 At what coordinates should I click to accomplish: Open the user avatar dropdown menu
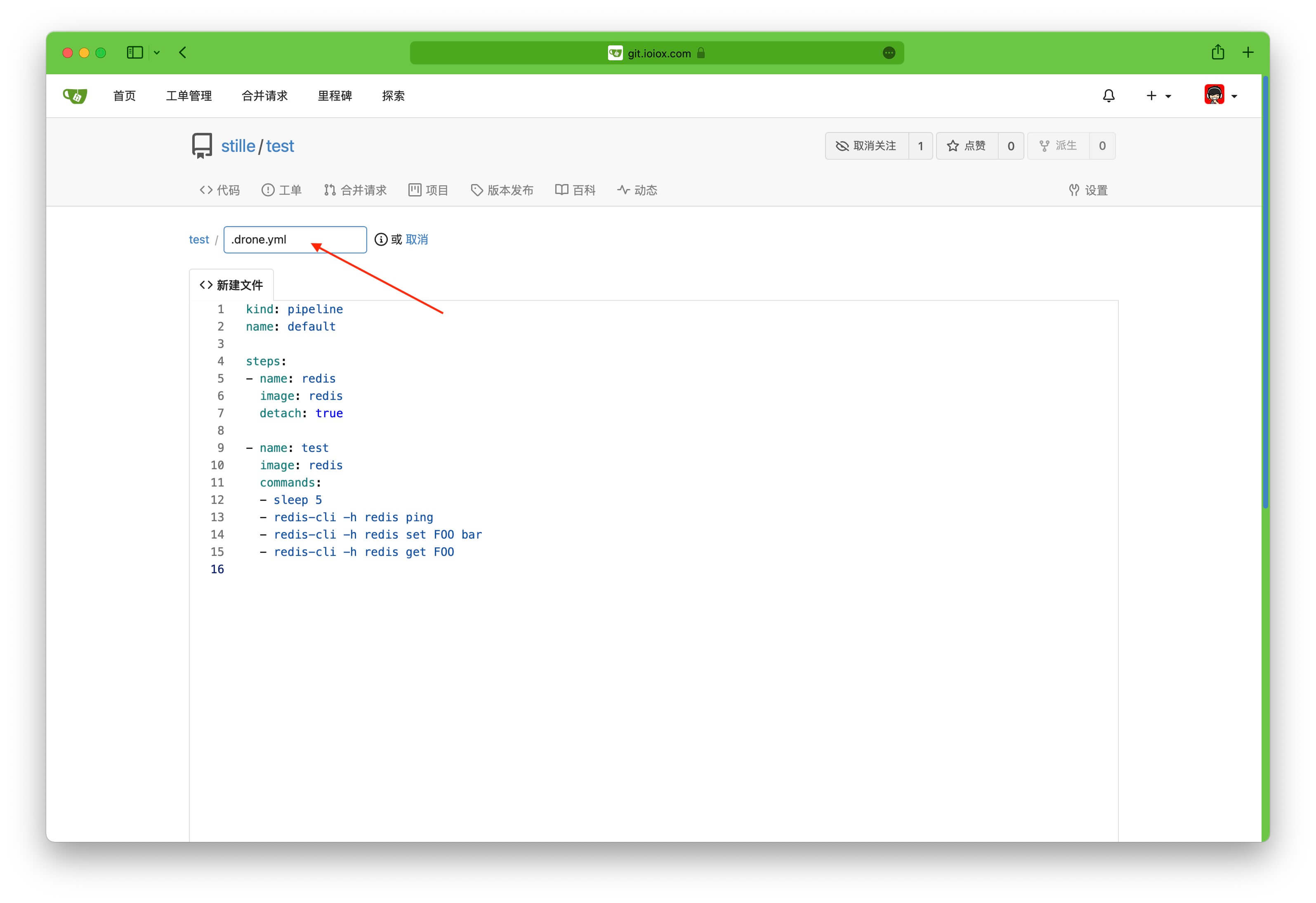(x=1220, y=96)
